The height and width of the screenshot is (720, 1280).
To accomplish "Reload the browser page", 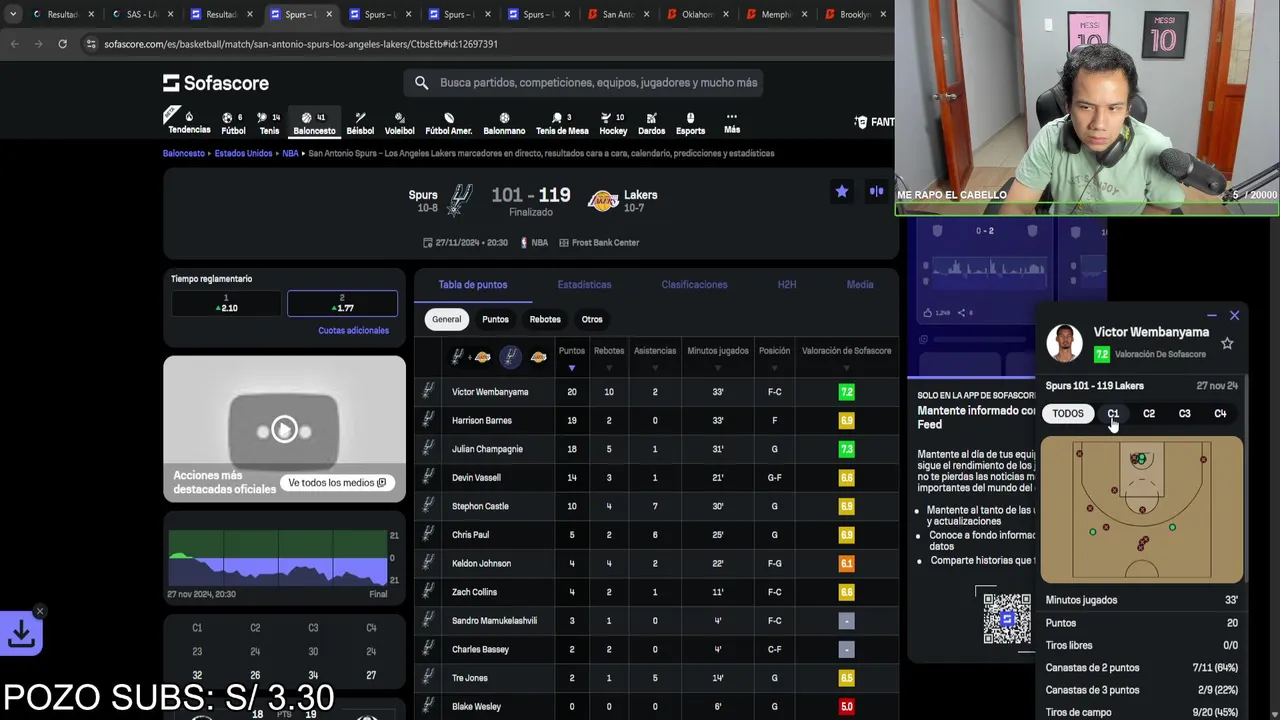I will [x=62, y=44].
